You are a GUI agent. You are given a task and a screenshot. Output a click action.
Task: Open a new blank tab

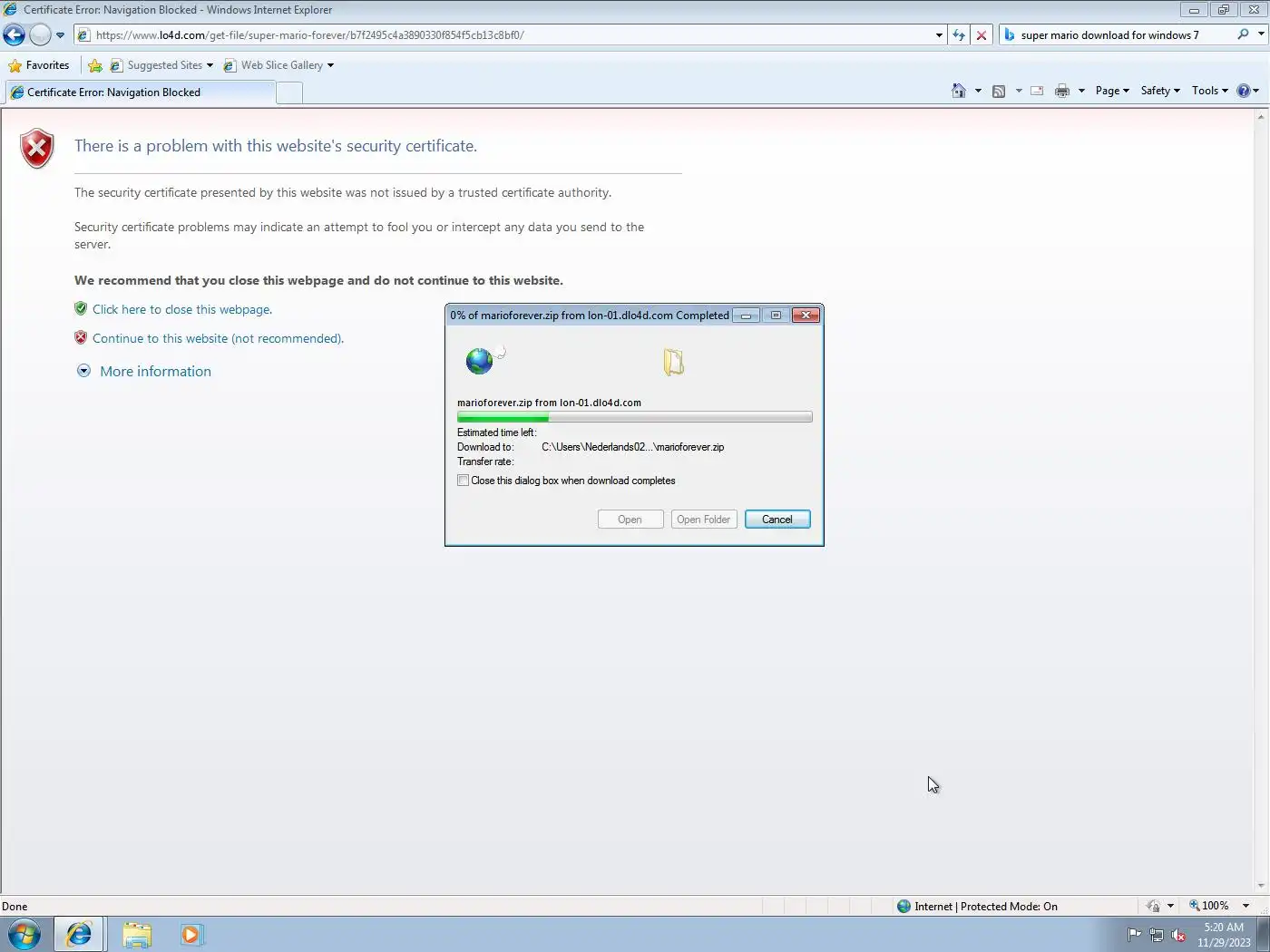pyautogui.click(x=288, y=92)
